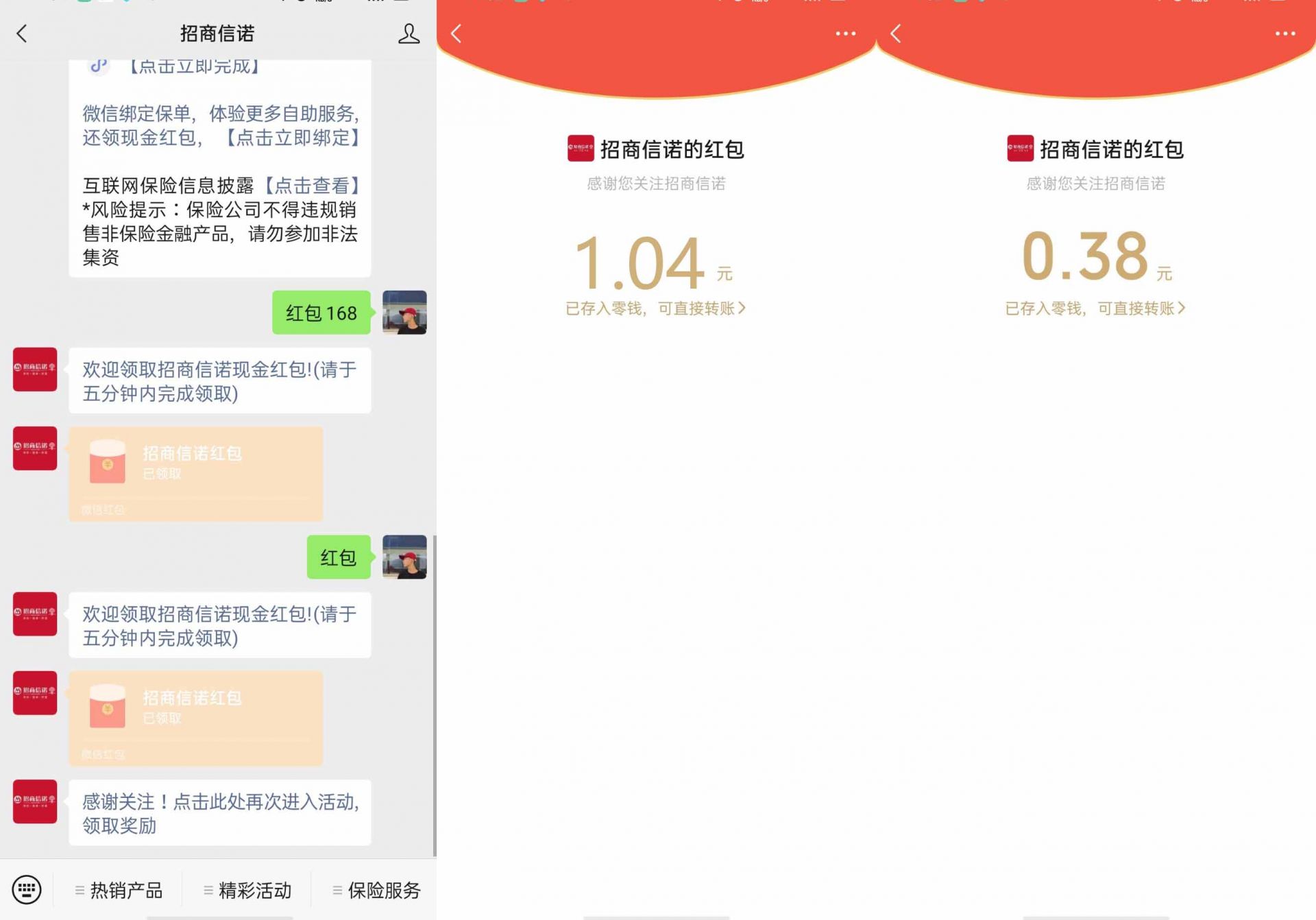Click the user's own avatar beside 红包 168 message
The height and width of the screenshot is (920, 1316).
pos(404,313)
